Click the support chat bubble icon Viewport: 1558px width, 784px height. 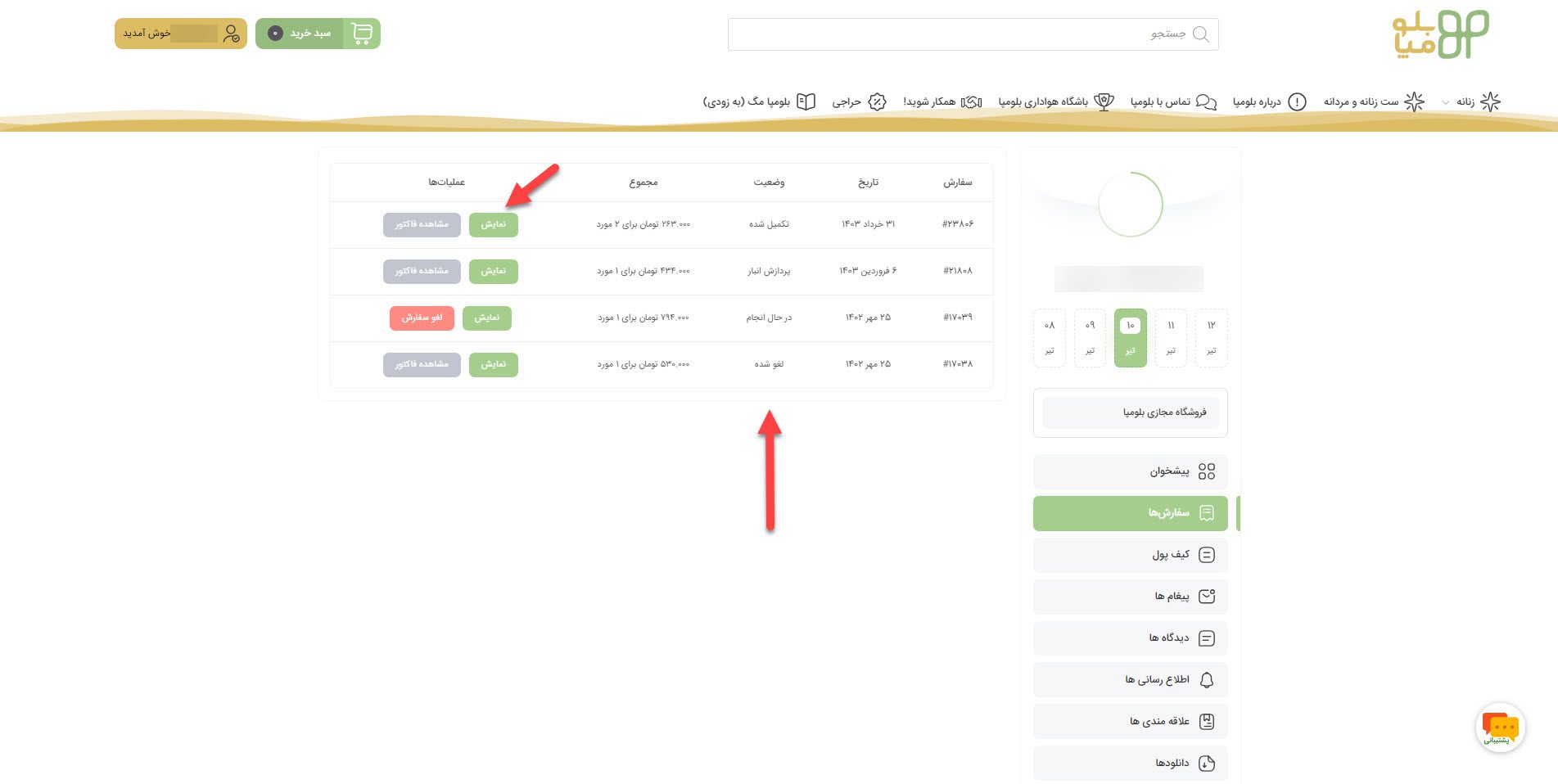click(x=1500, y=727)
